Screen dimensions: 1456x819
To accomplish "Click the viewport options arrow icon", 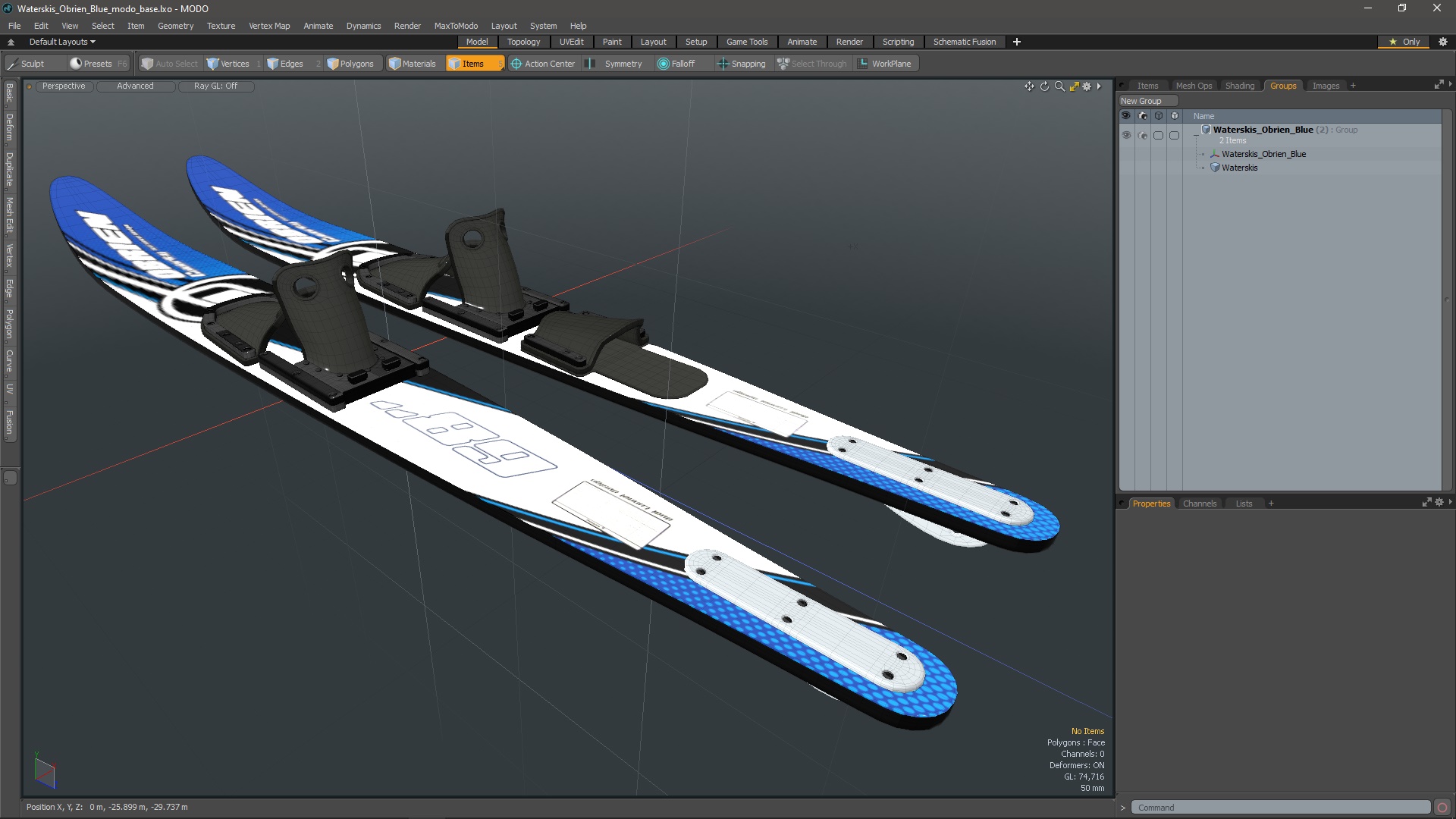I will [1099, 86].
